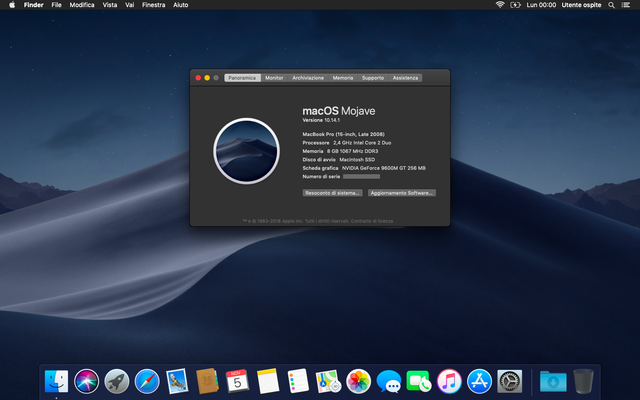
Task: Open Safari compass icon in Dock
Action: tap(147, 381)
